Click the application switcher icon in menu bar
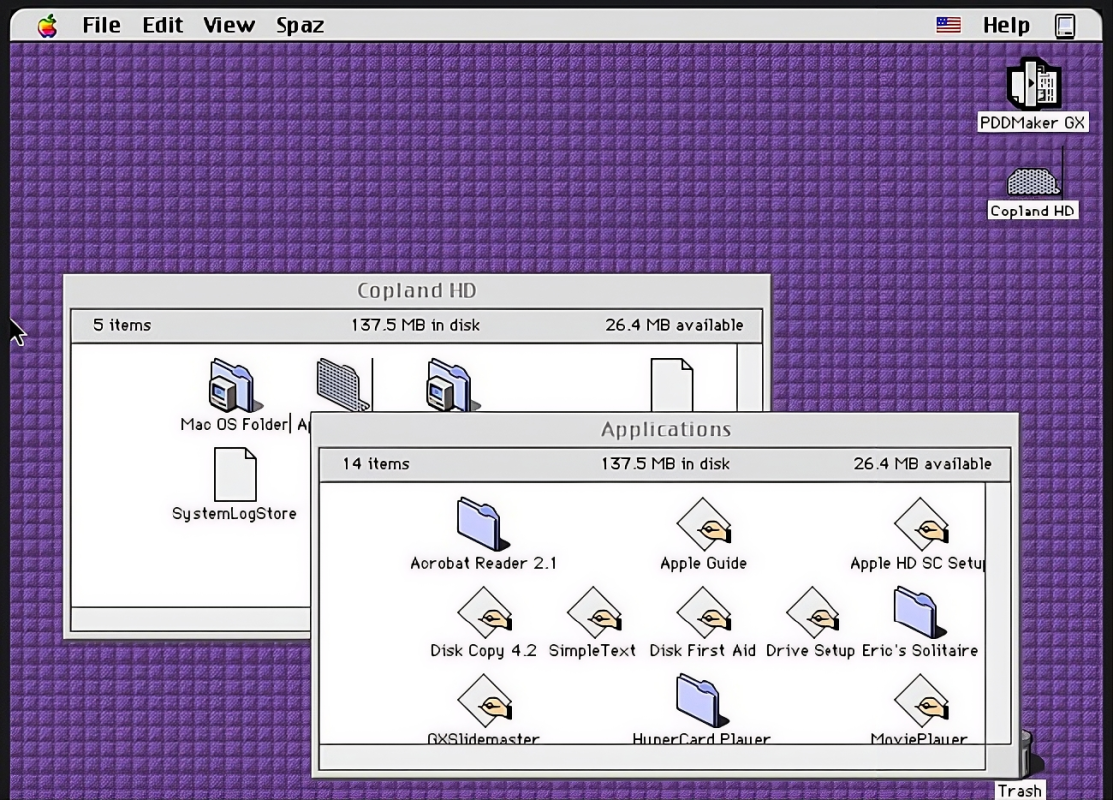Viewport: 1113px width, 800px height. click(x=1065, y=26)
